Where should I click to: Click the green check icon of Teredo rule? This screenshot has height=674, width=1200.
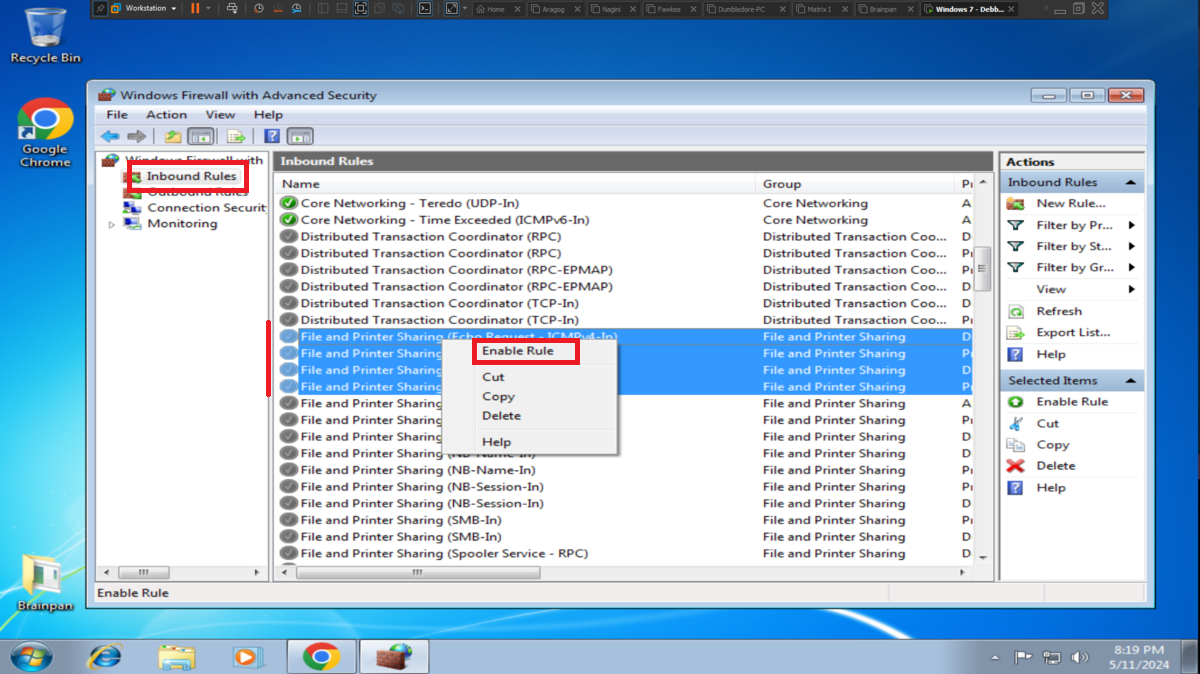click(289, 203)
